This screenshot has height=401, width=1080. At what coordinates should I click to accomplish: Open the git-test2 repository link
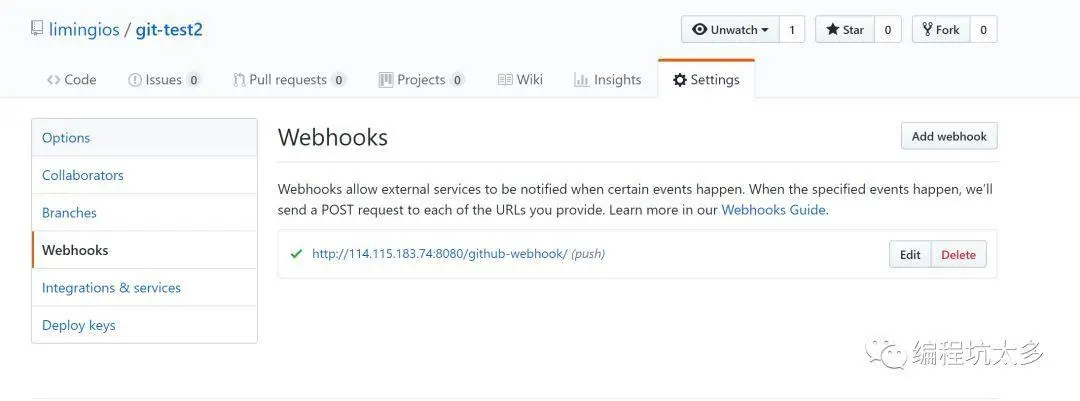[x=169, y=29]
